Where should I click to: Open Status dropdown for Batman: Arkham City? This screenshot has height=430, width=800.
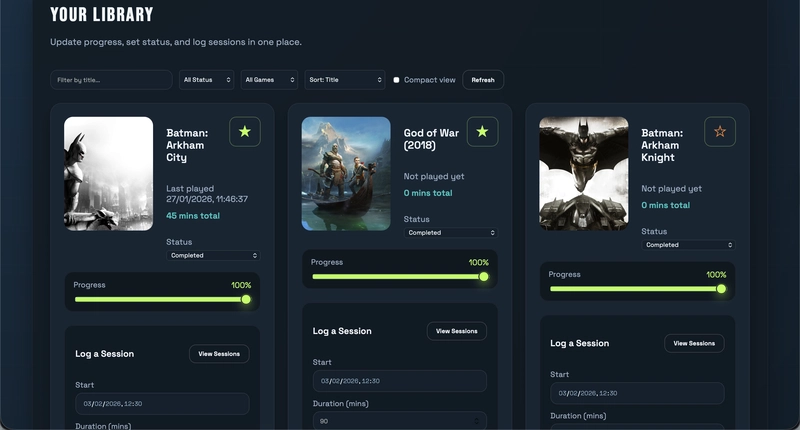(214, 255)
